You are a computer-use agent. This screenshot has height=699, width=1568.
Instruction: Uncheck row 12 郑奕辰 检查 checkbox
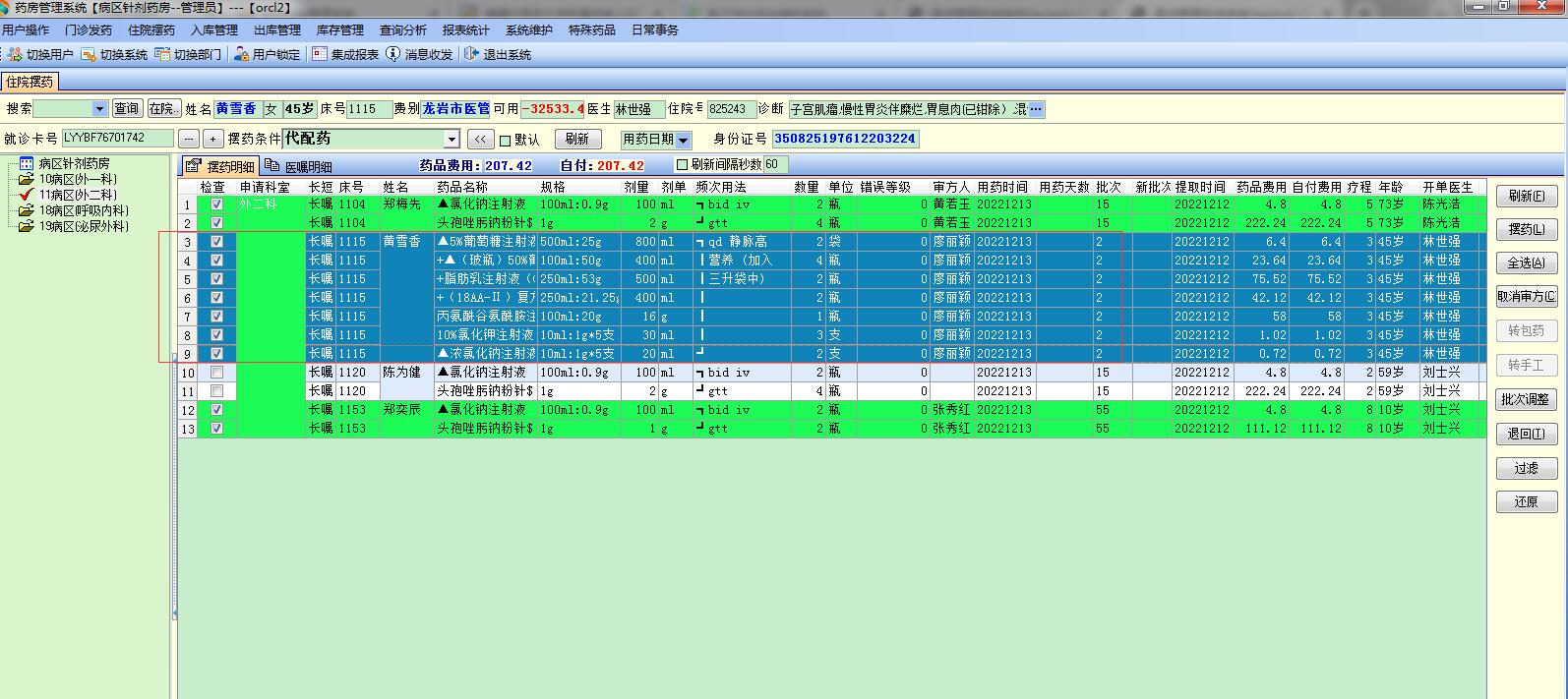[216, 410]
